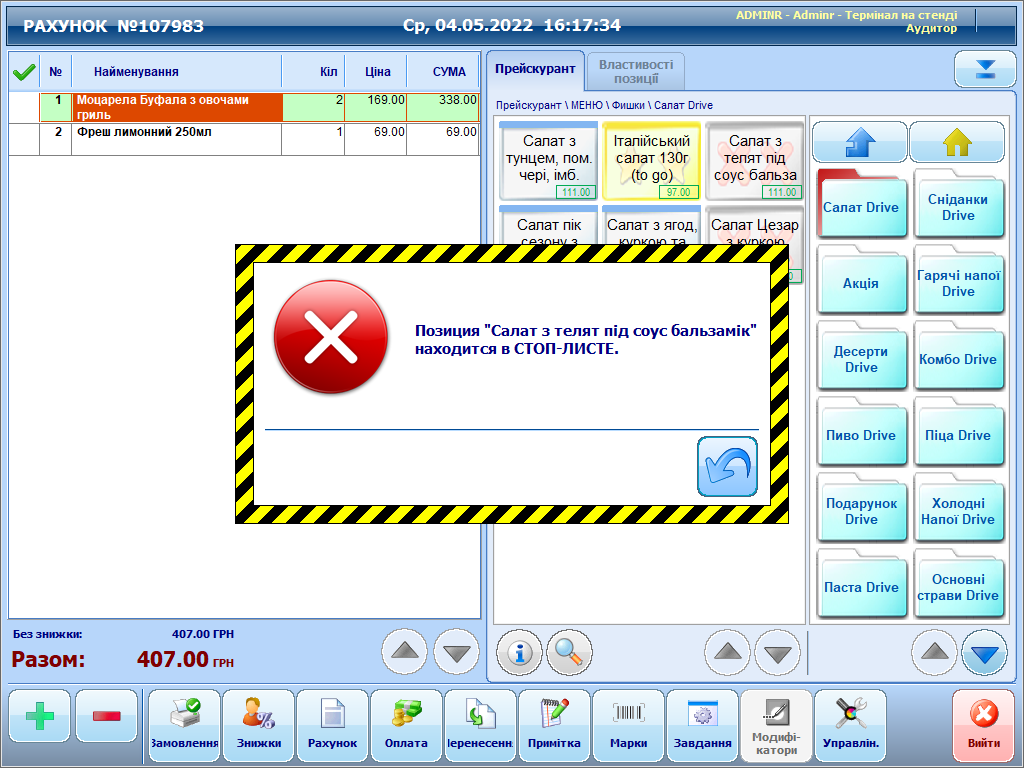Viewport: 1024px width, 768px height.
Task: Go to the home menu folder
Action: pos(957,142)
